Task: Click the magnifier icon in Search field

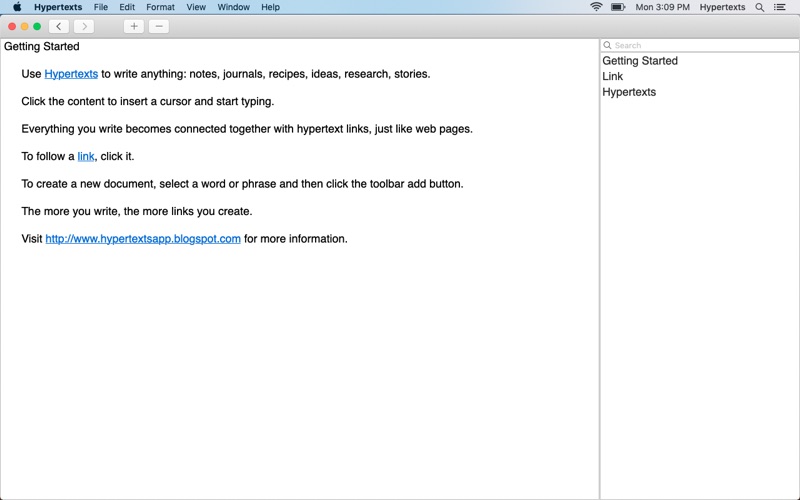Action: coord(607,45)
